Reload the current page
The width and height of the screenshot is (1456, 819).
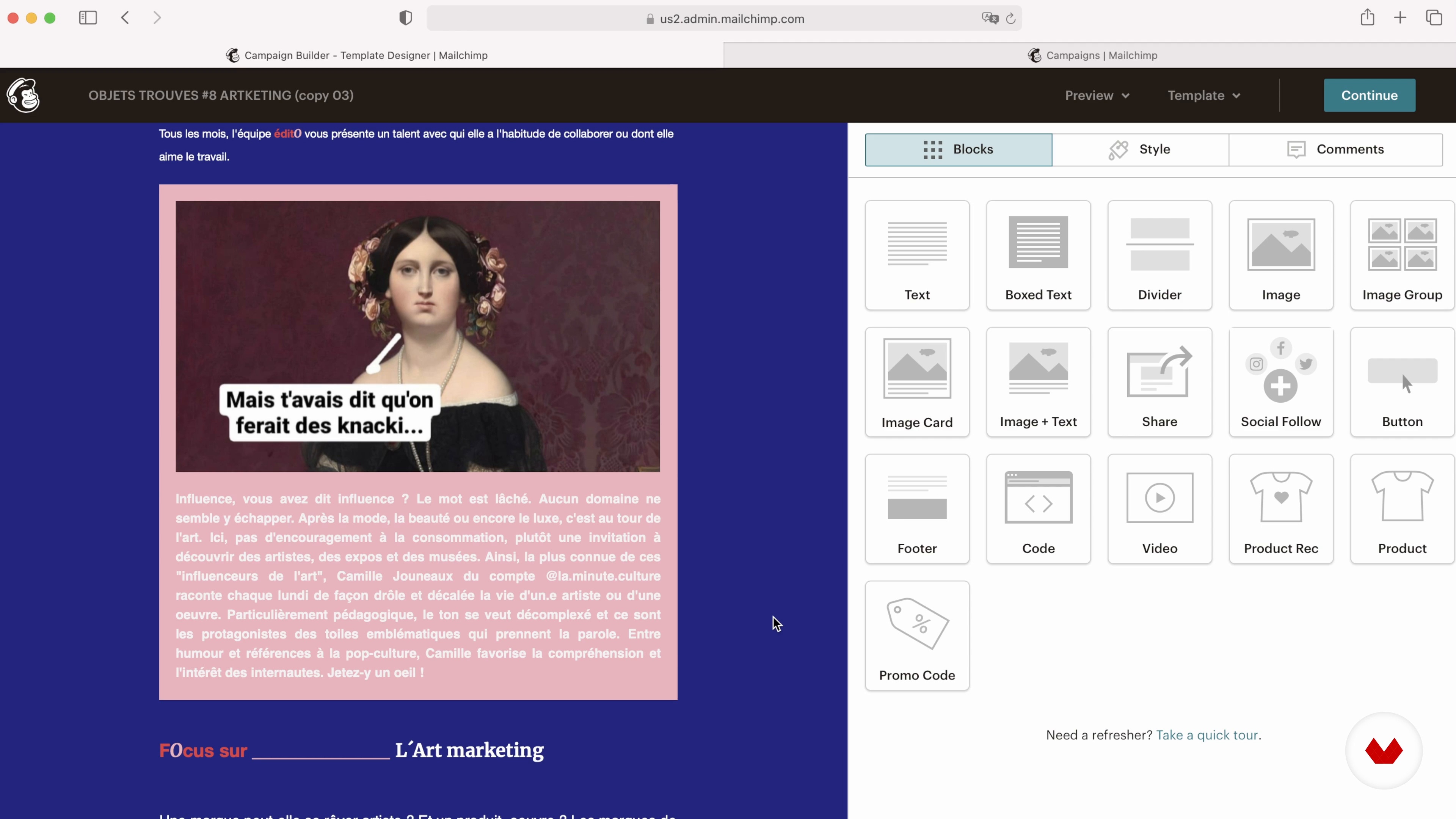[x=1010, y=19]
